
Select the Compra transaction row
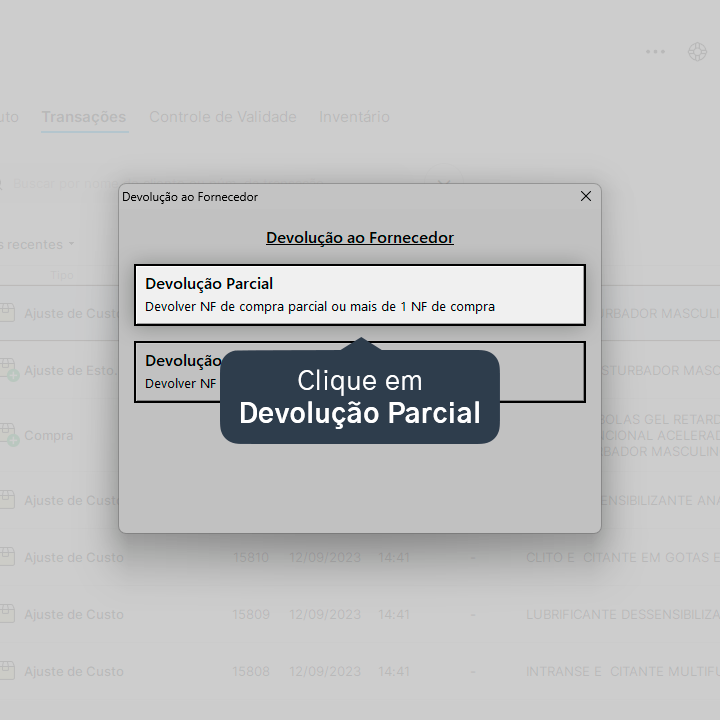tap(360, 435)
